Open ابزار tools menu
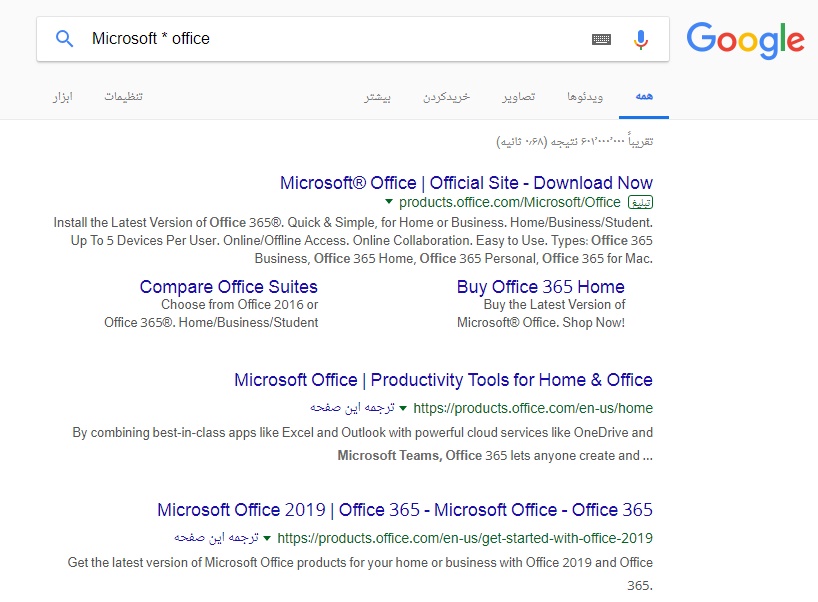Image resolution: width=818 pixels, height=602 pixels. tap(63, 97)
